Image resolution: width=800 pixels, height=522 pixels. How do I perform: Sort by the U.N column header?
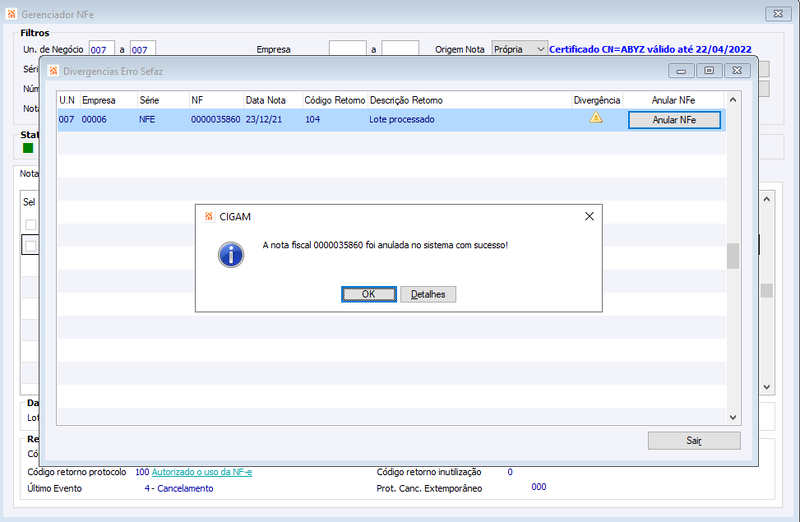68,100
